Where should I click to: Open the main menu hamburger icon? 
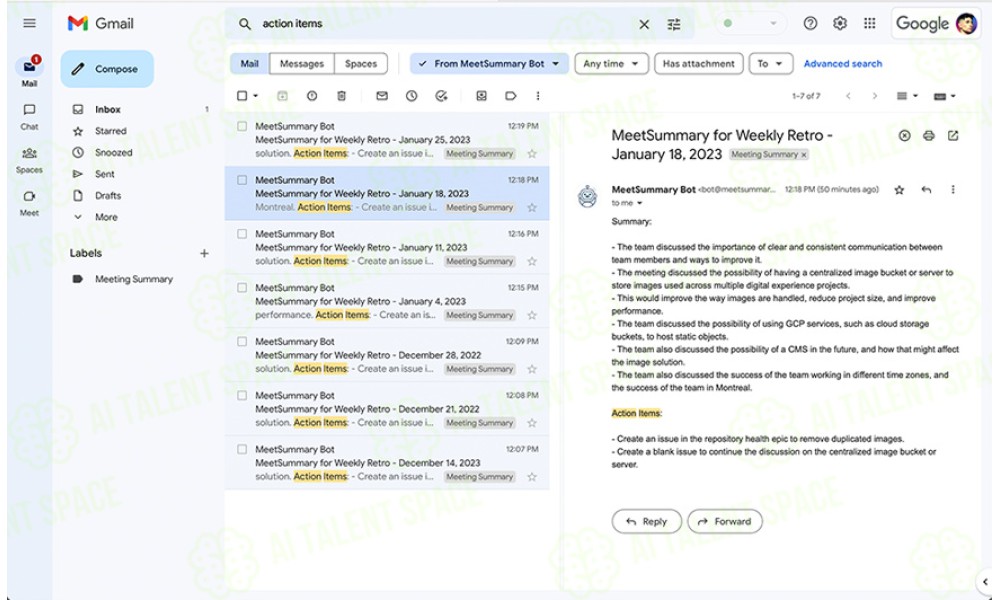pyautogui.click(x=29, y=24)
